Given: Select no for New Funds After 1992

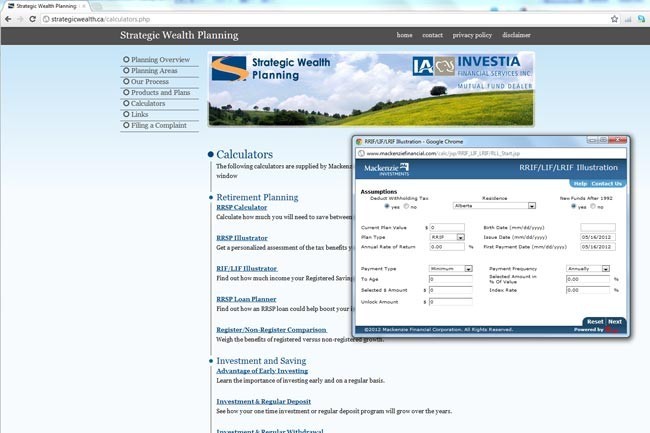Looking at the screenshot, I should pos(593,206).
